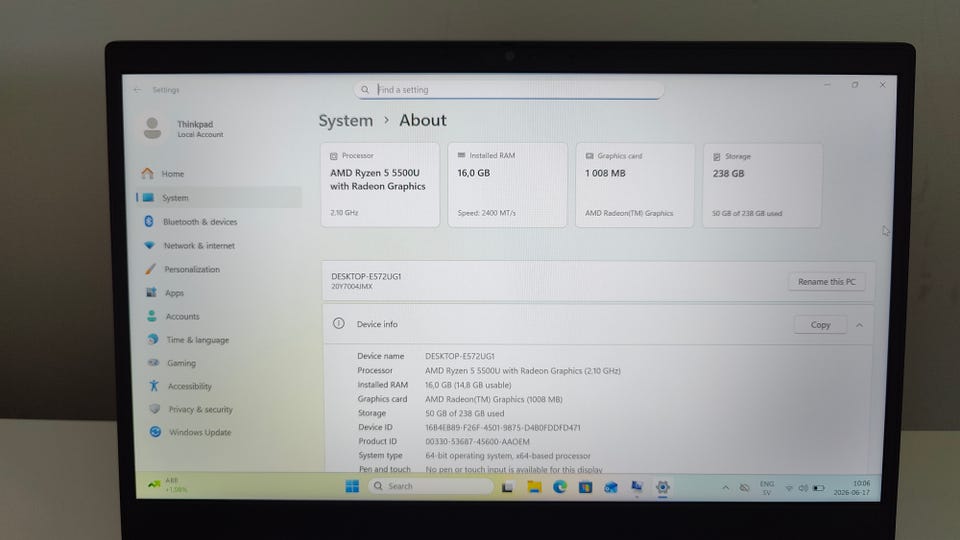Focus the Find a setting box
960x540 pixels.
point(509,90)
